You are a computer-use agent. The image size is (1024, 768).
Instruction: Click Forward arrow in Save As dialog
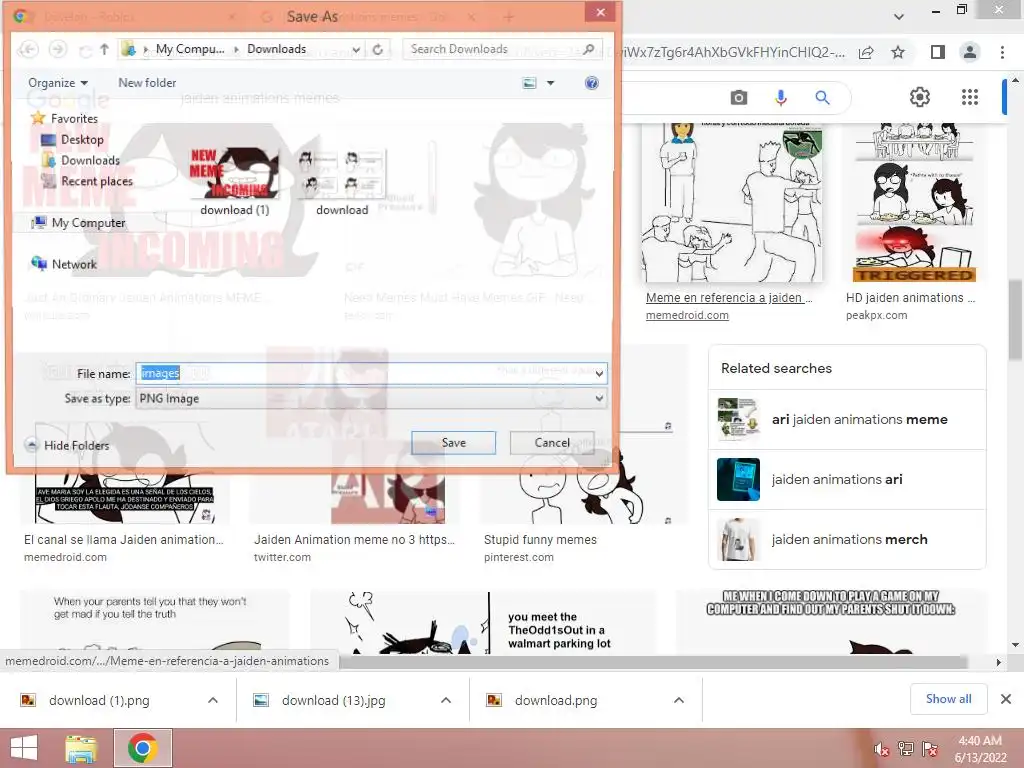57,49
